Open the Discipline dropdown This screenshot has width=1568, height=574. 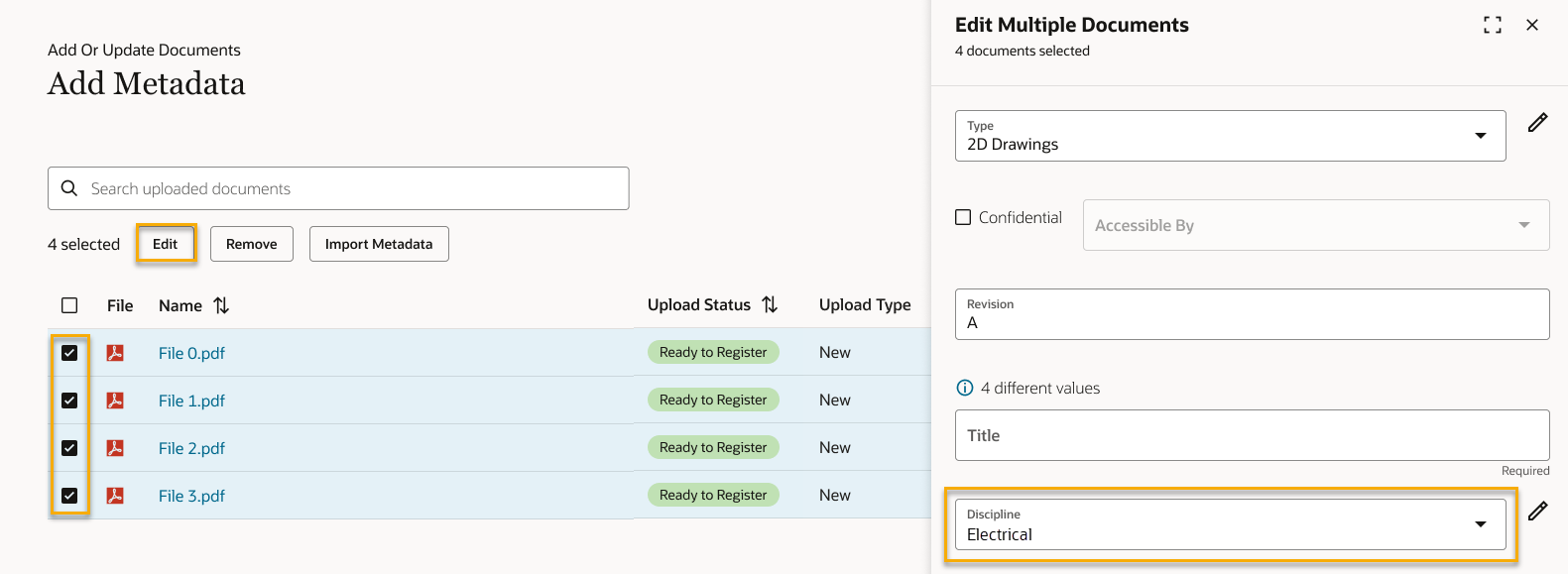pos(1230,524)
